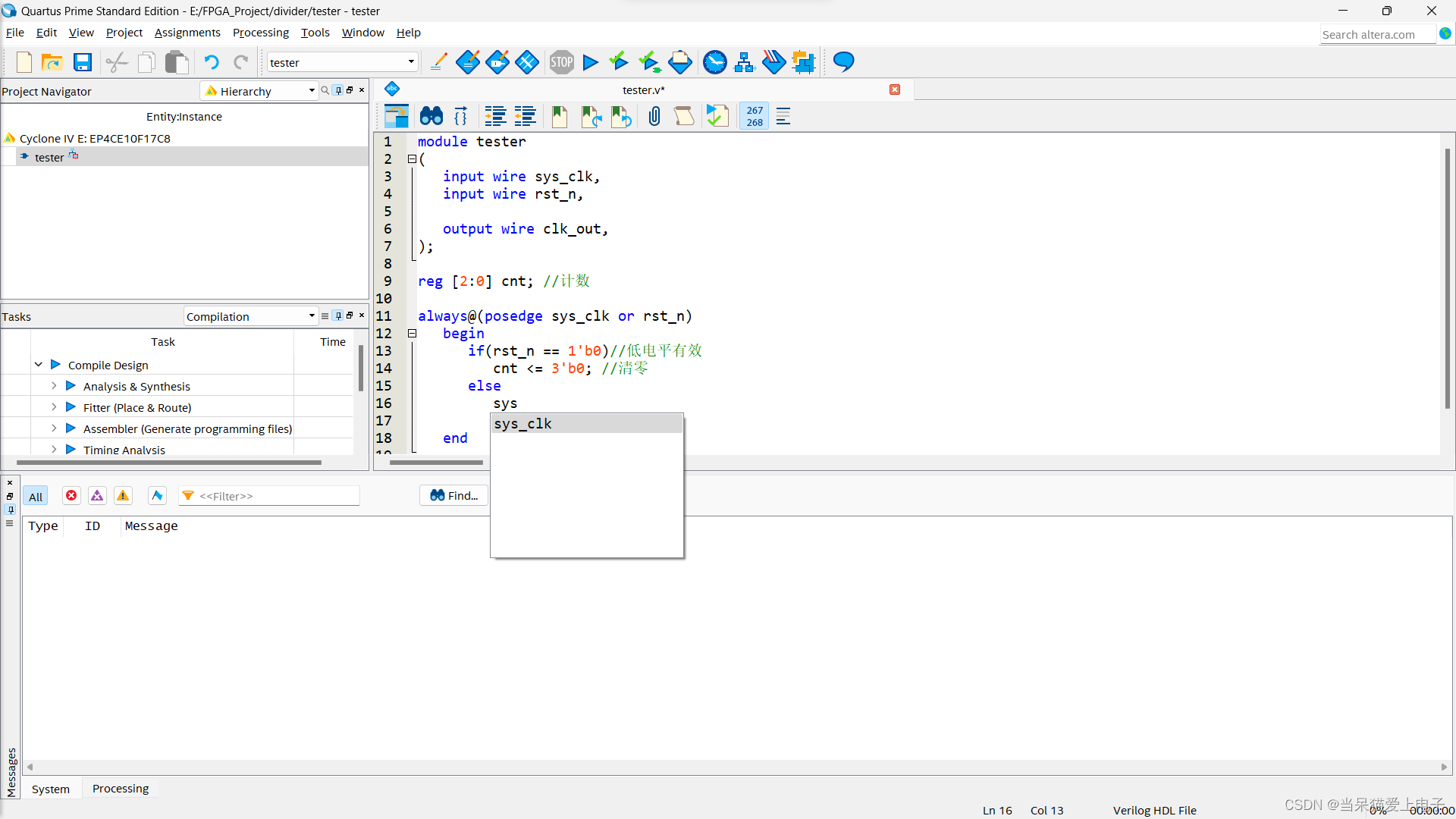1456x819 pixels.
Task: Expand the Analysis & Synthesis task
Action: [x=53, y=385]
